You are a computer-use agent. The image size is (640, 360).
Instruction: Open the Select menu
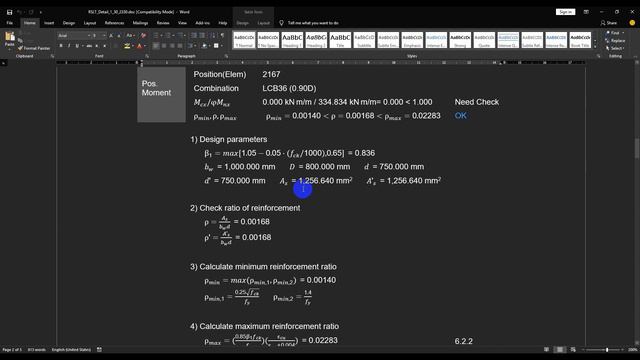click(616, 48)
